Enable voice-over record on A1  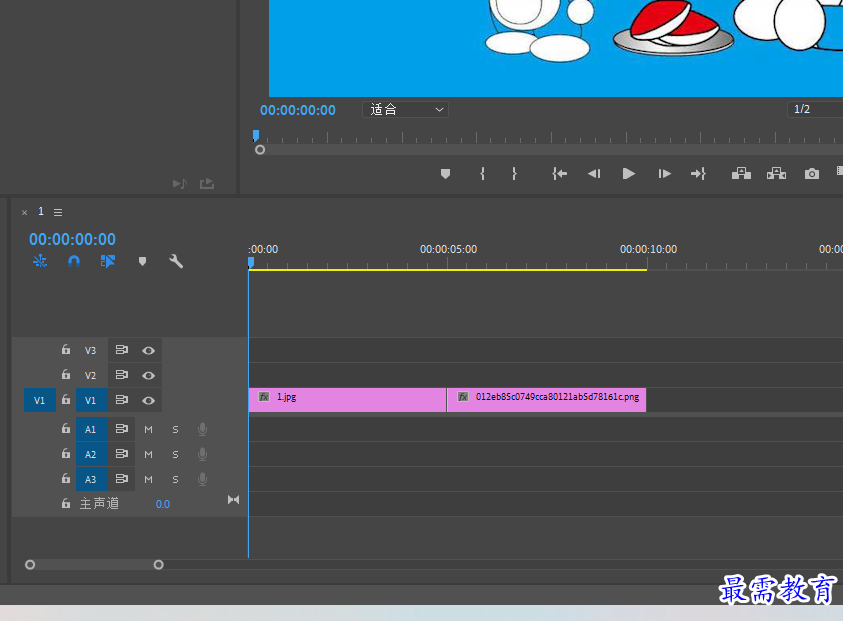tap(203, 429)
